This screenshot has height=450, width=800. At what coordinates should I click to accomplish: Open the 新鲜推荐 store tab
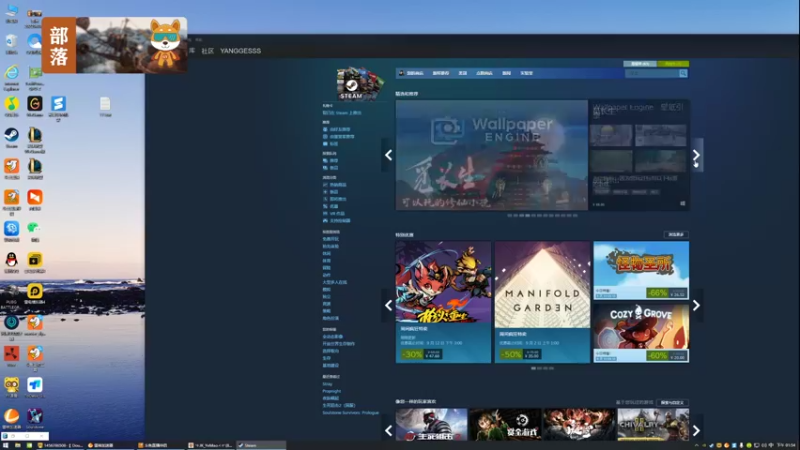click(441, 73)
